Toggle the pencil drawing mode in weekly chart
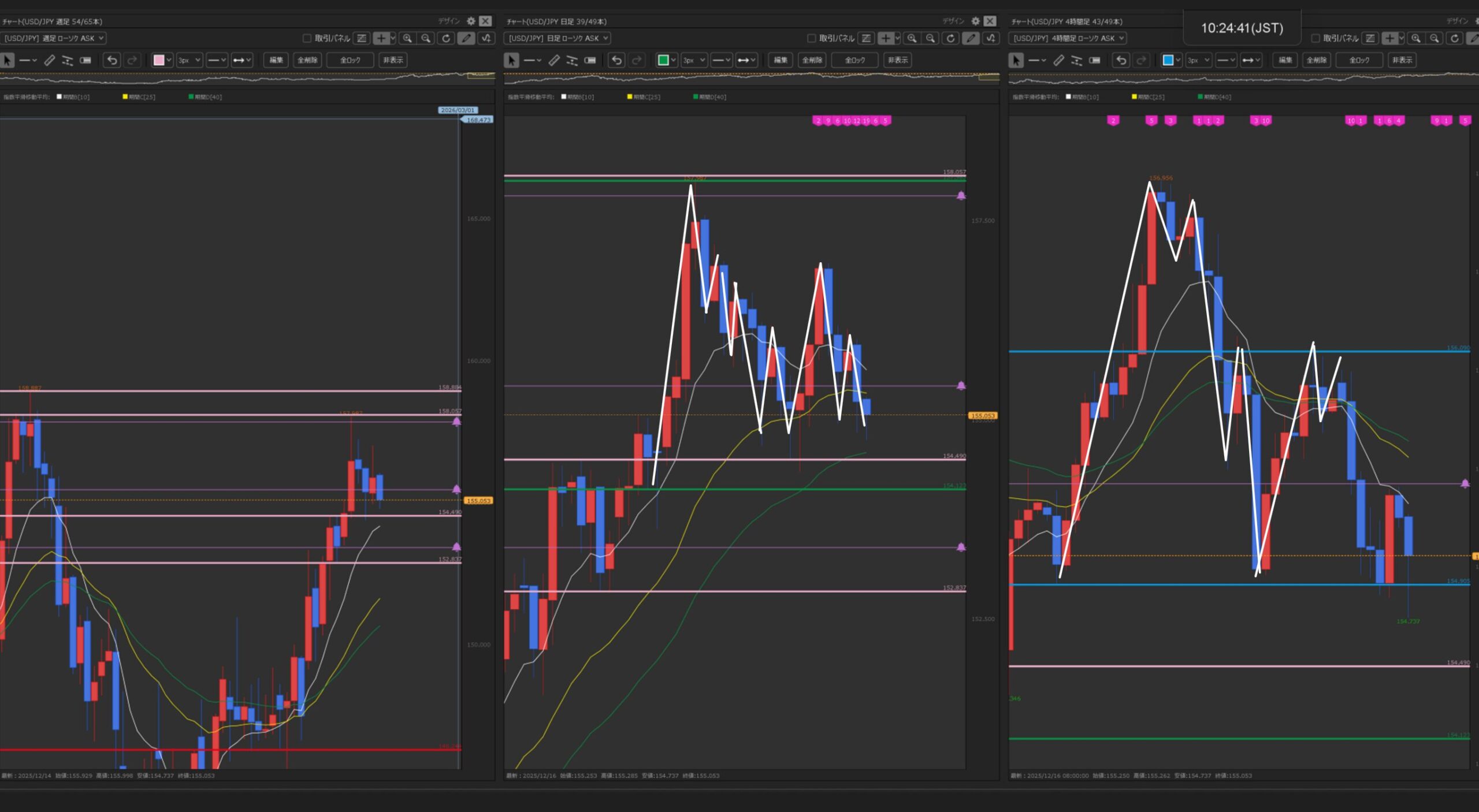The image size is (1479, 812). 466,38
